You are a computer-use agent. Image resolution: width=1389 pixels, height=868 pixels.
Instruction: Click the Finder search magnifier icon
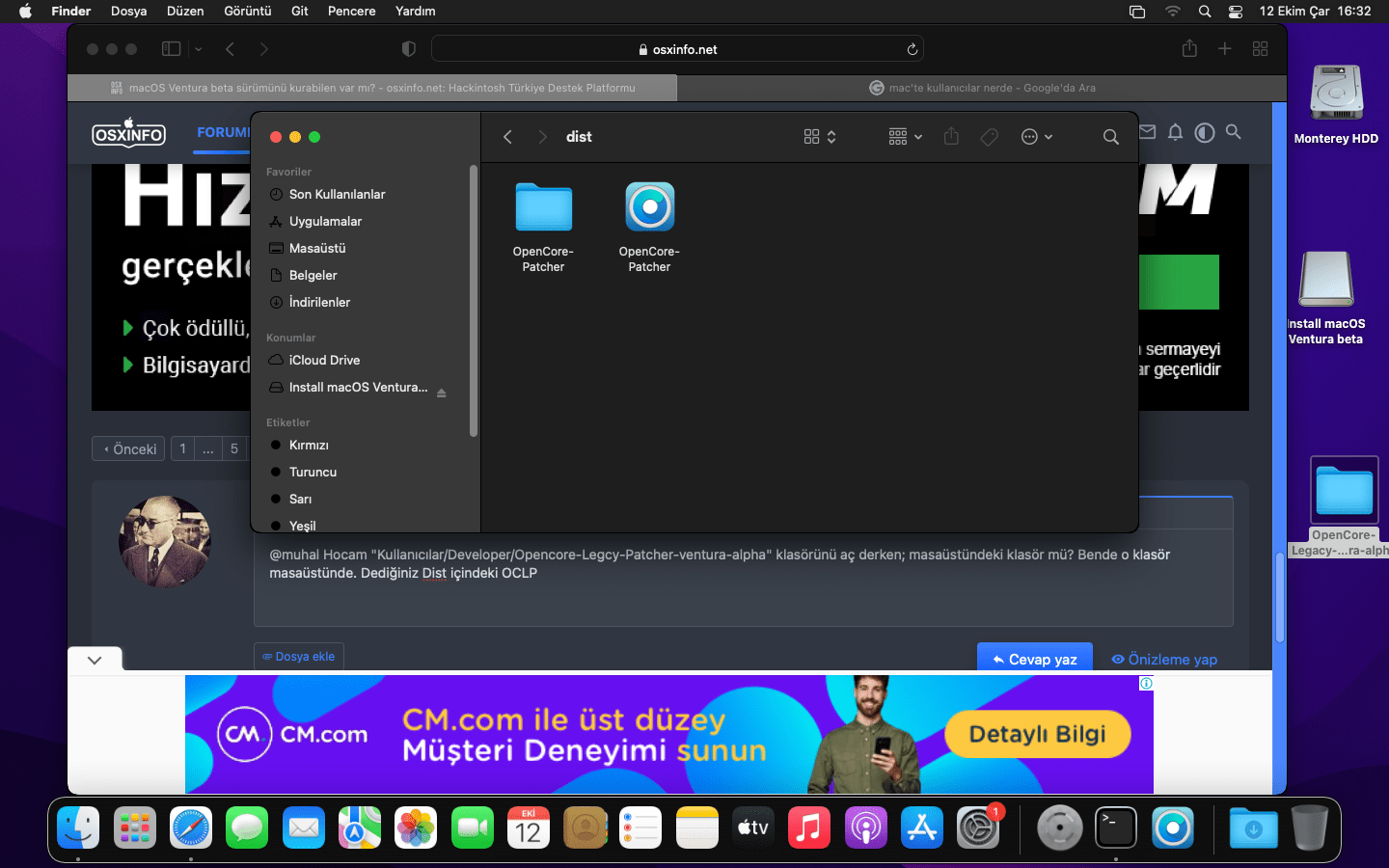point(1110,137)
